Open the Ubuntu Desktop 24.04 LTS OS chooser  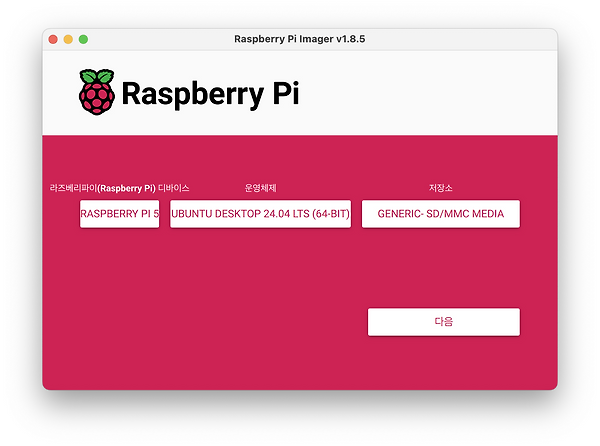pyautogui.click(x=260, y=214)
